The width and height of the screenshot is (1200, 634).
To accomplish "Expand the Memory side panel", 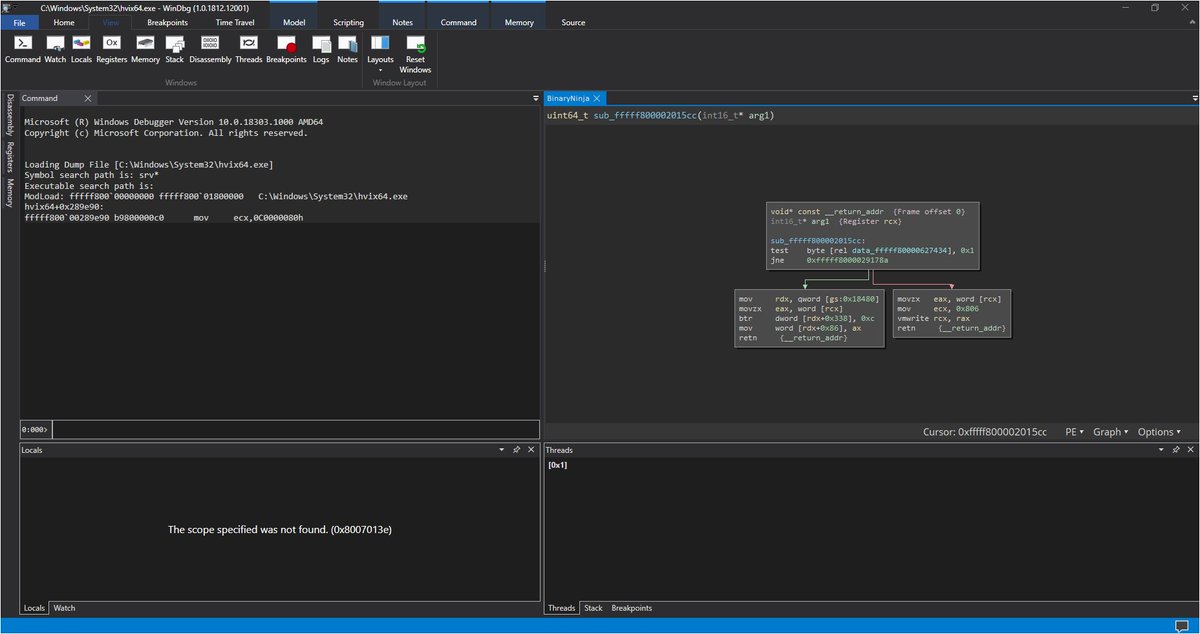I will click(x=10, y=193).
